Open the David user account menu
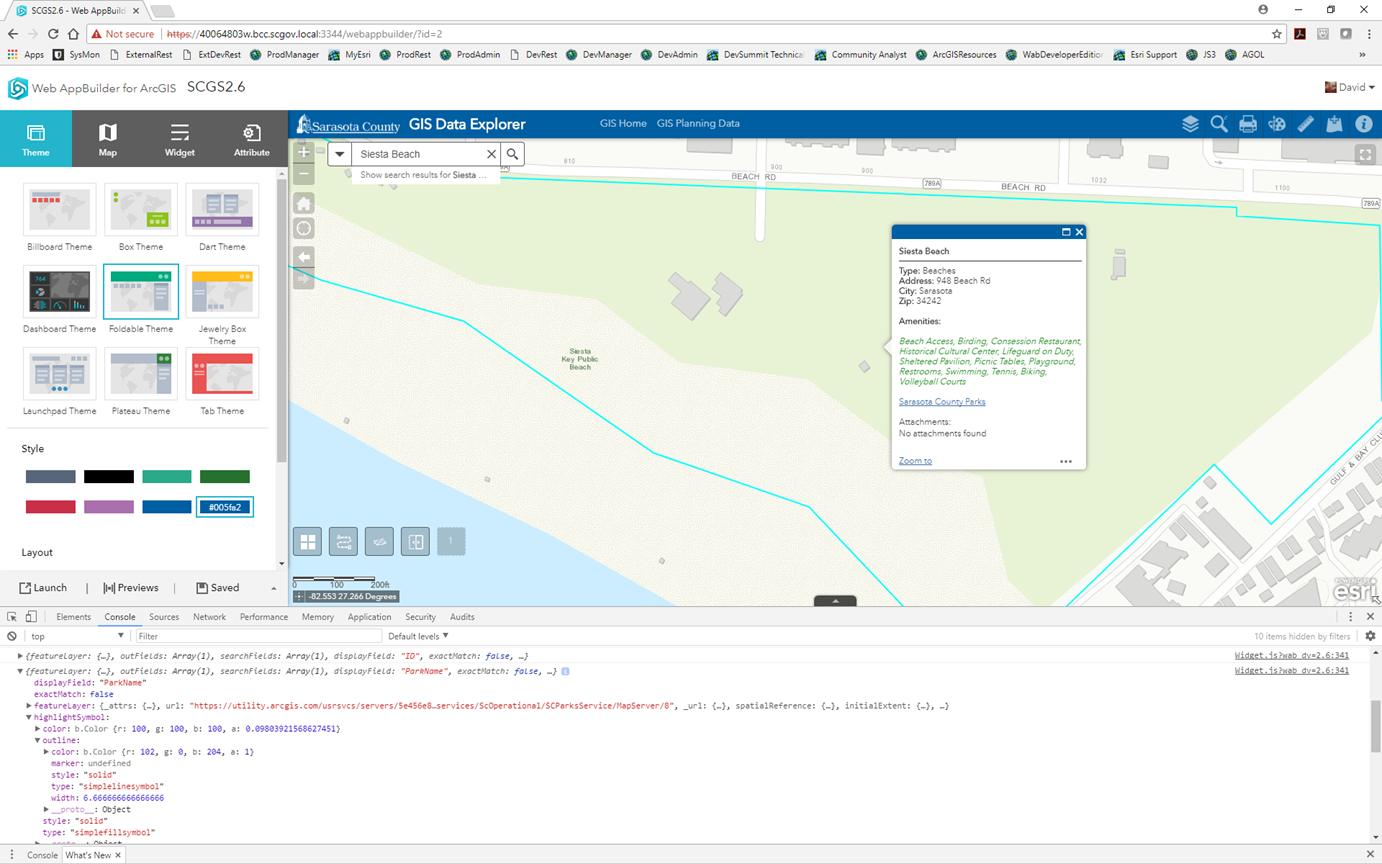Image resolution: width=1382 pixels, height=864 pixels. pyautogui.click(x=1350, y=87)
